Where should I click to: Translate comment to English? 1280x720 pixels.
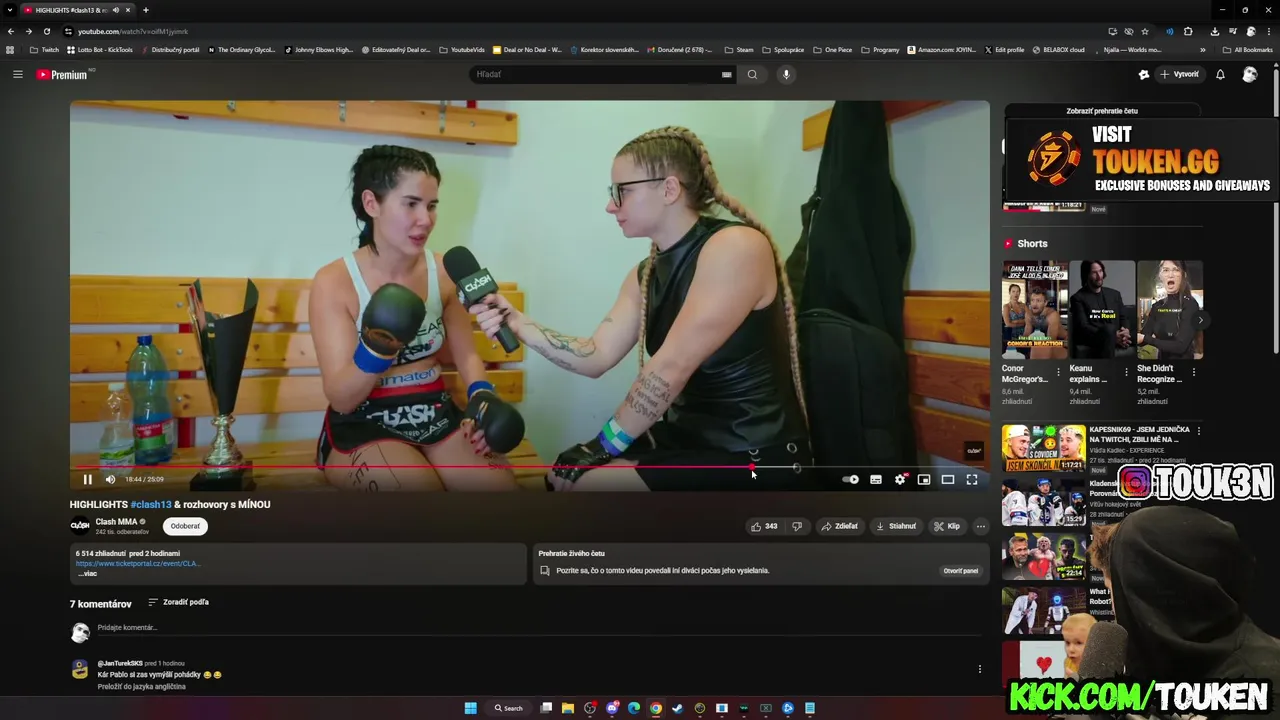(x=141, y=687)
